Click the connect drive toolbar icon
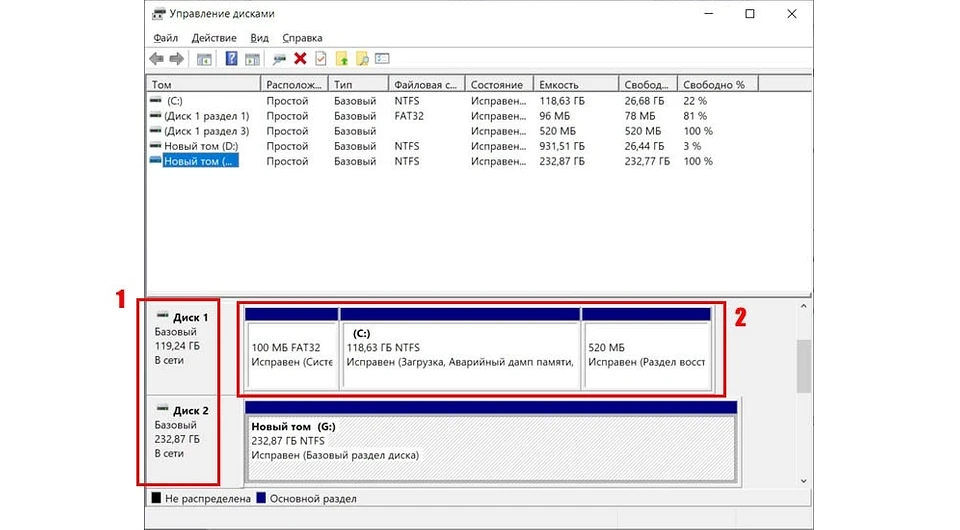Viewport: 960px width, 530px height. pos(279,59)
